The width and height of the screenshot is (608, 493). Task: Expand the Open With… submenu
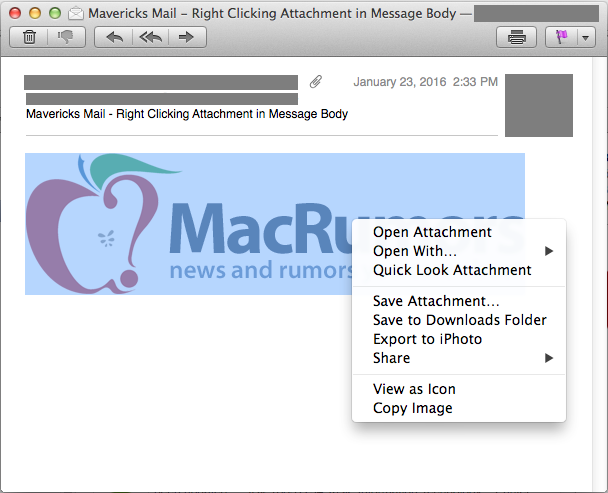[459, 251]
